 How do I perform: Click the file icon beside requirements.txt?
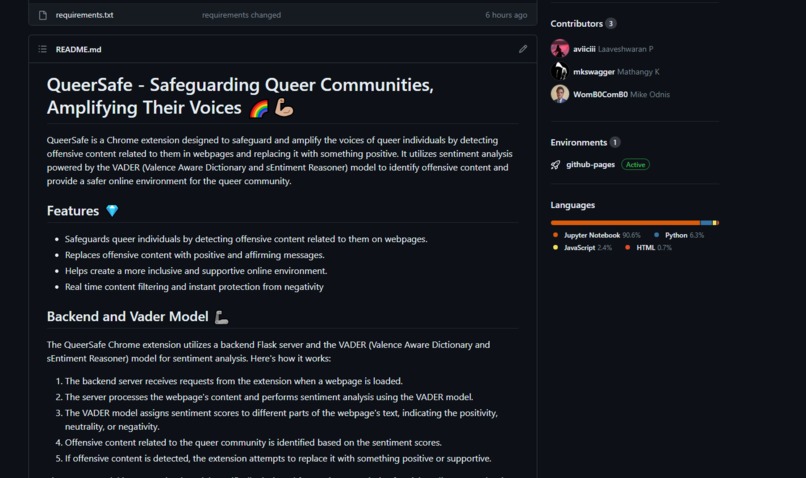pyautogui.click(x=43, y=15)
